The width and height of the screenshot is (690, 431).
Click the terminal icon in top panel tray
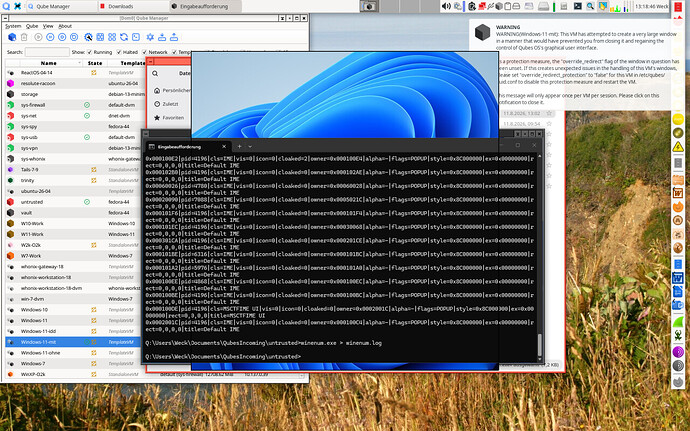pyautogui.click(x=578, y=6)
